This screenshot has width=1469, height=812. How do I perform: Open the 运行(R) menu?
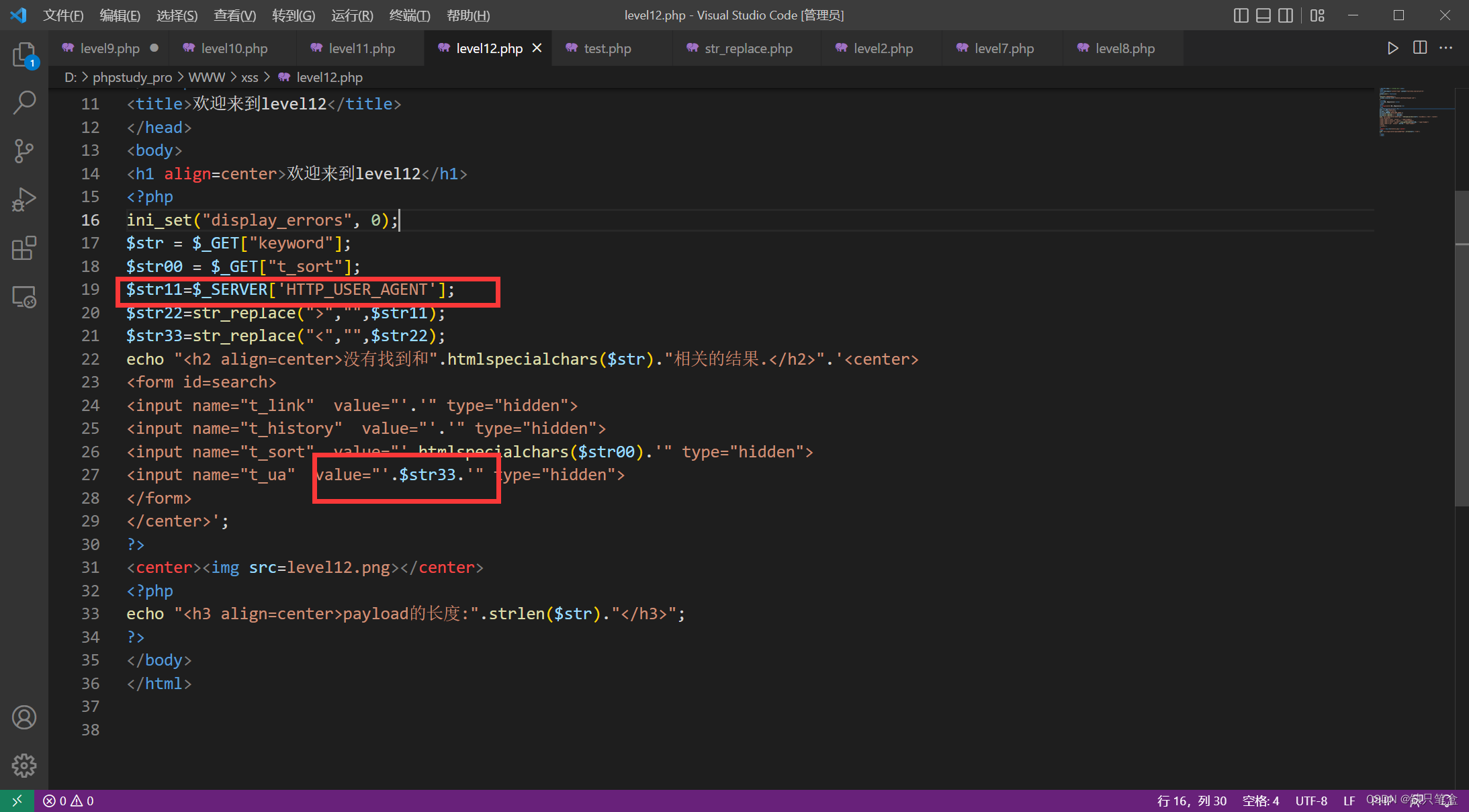coord(352,15)
